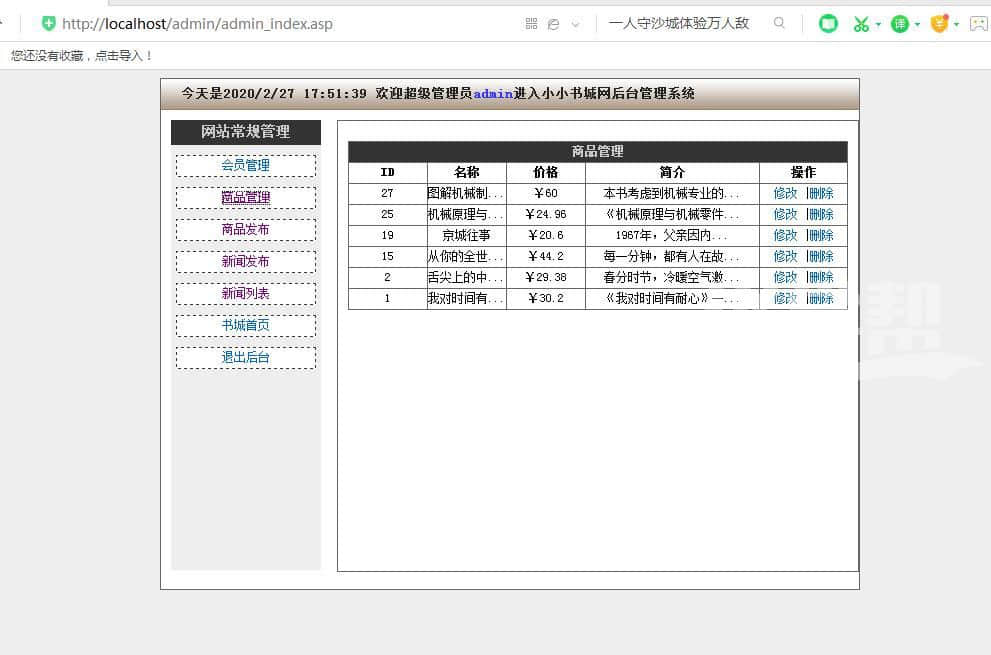Open 新闻列表 in the sidebar
Viewport: 991px width, 655px height.
pyautogui.click(x=245, y=294)
